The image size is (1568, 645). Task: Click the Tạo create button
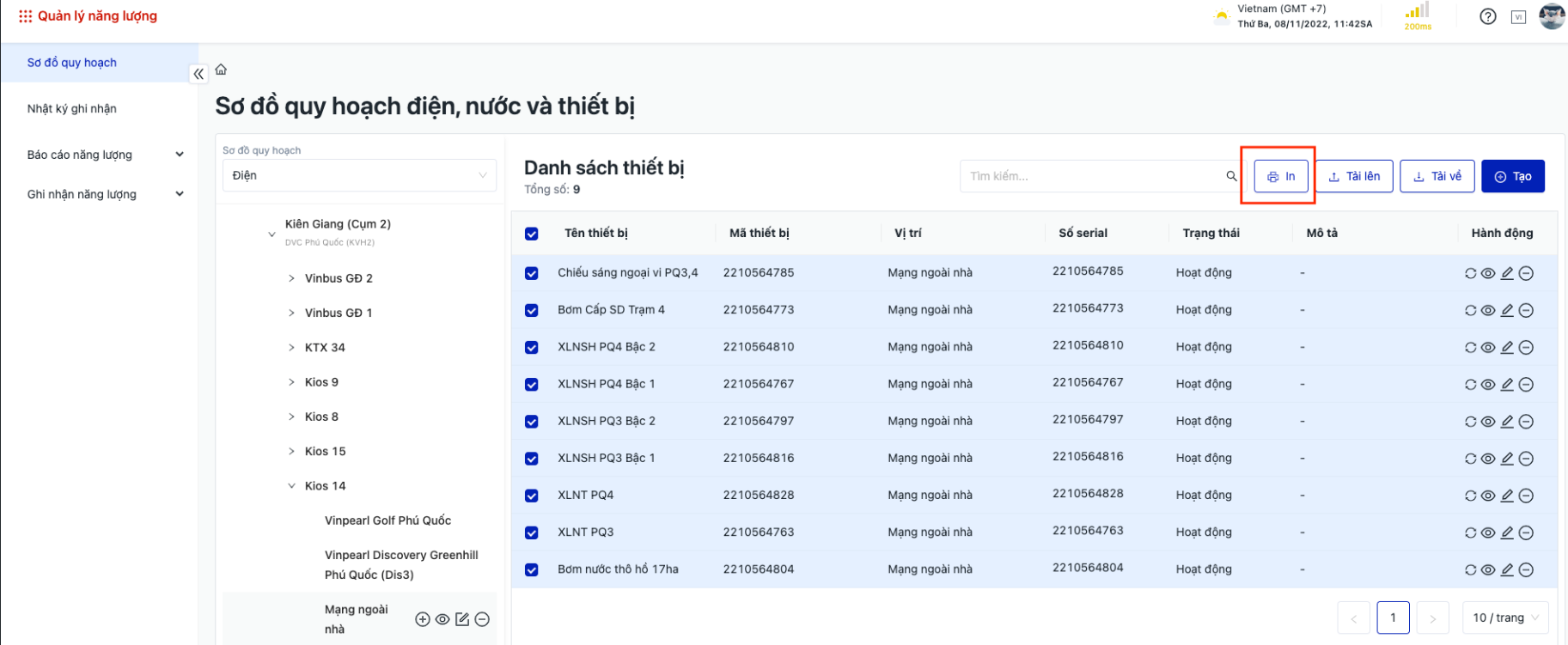click(1512, 176)
